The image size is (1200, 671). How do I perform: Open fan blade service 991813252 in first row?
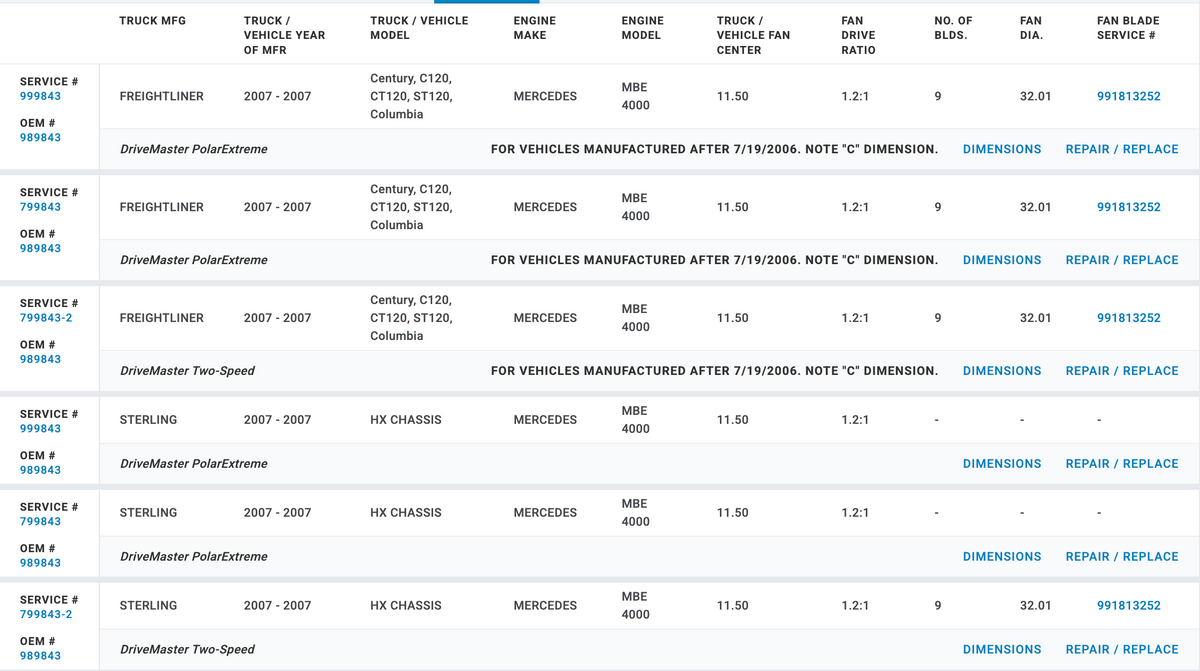pyautogui.click(x=1129, y=97)
